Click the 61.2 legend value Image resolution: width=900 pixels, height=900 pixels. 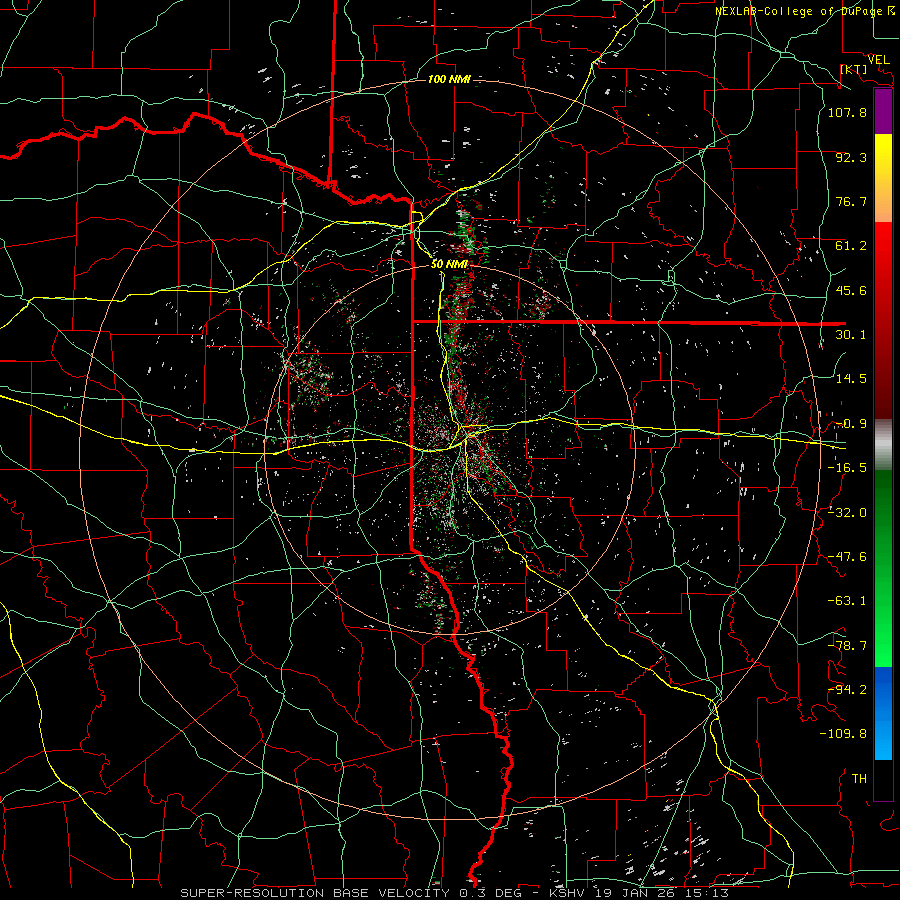(x=851, y=246)
